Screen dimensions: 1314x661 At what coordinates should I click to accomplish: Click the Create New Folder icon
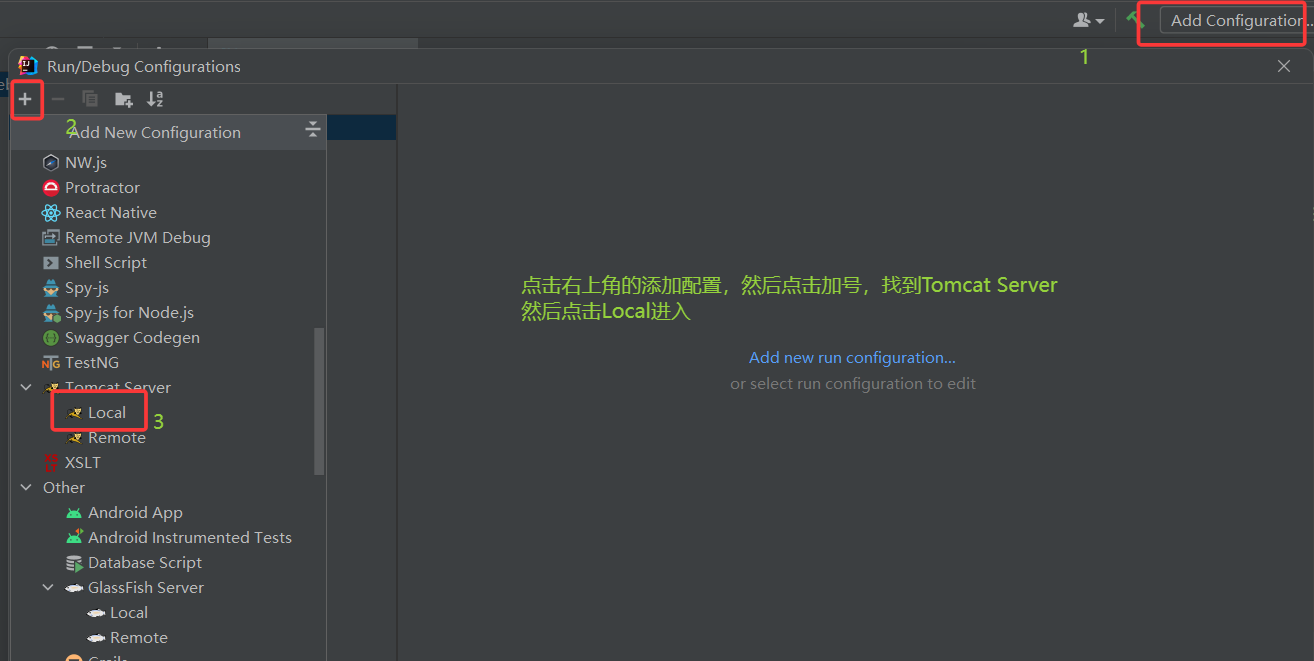click(123, 99)
